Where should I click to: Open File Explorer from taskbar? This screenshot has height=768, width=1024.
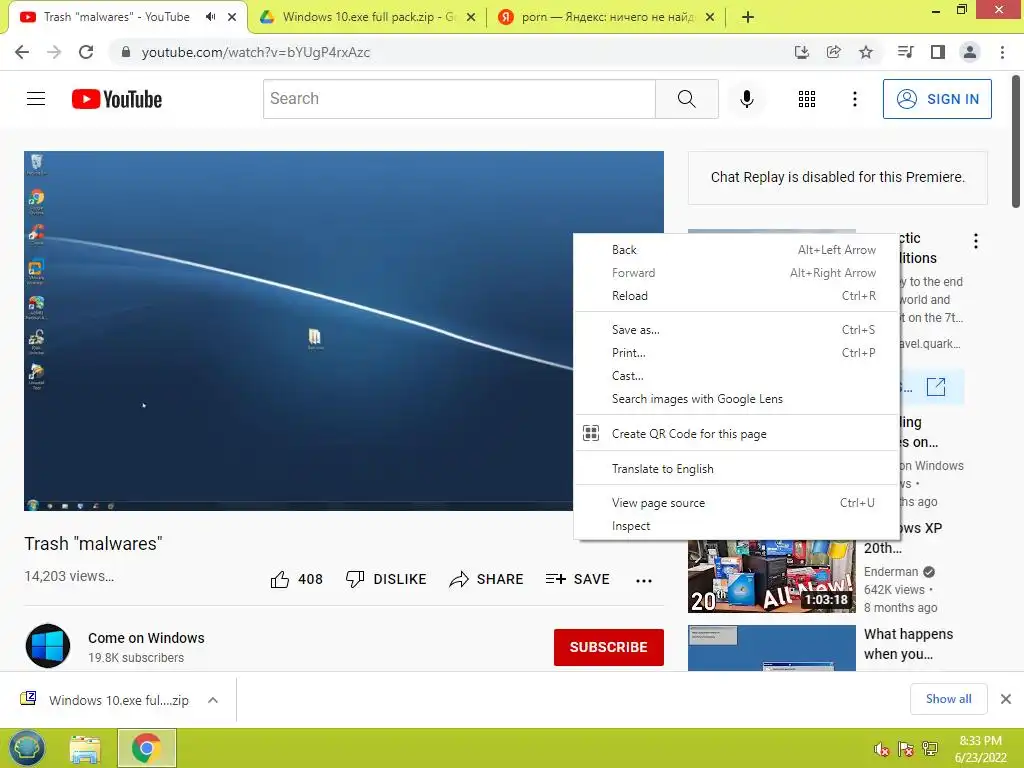pos(86,748)
